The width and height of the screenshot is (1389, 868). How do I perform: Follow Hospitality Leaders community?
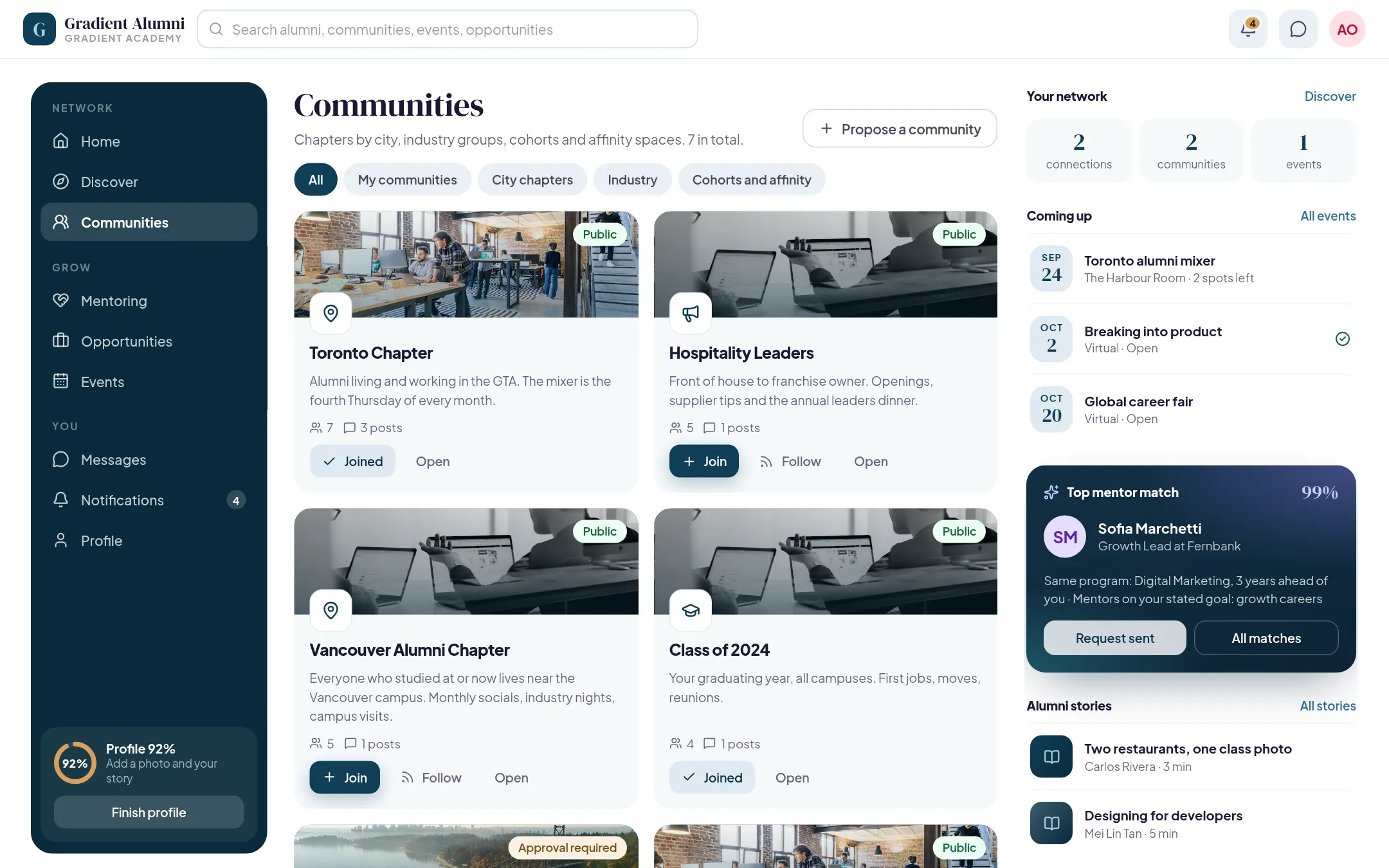pos(790,462)
